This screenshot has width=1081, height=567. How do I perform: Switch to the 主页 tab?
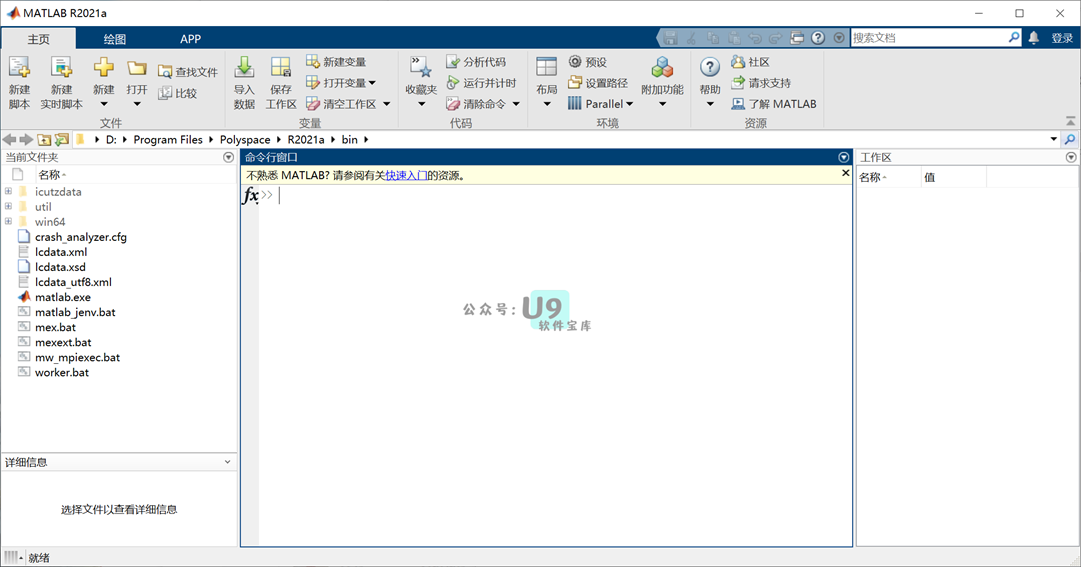[x=39, y=39]
